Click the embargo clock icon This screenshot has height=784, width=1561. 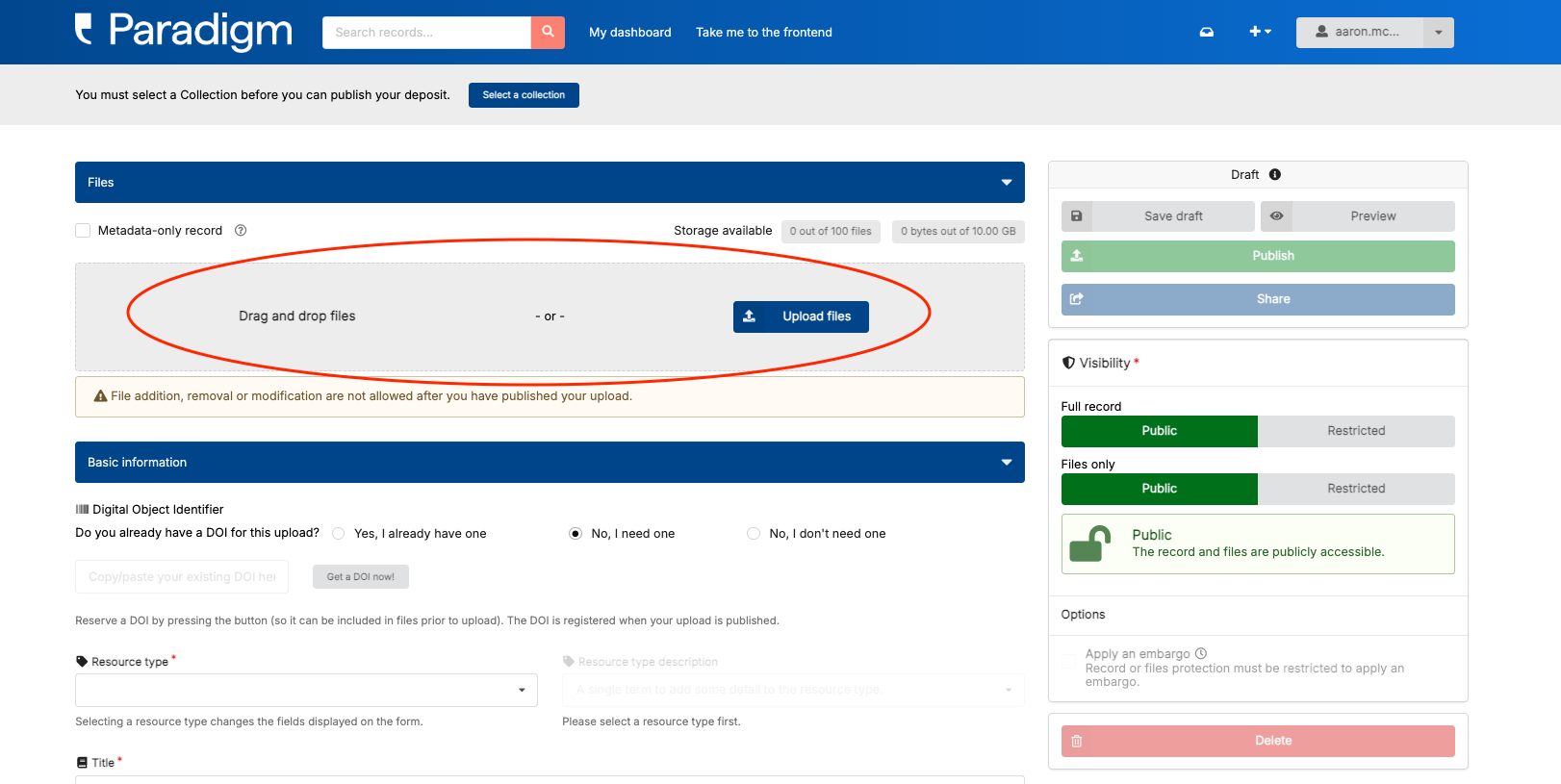pos(1201,654)
